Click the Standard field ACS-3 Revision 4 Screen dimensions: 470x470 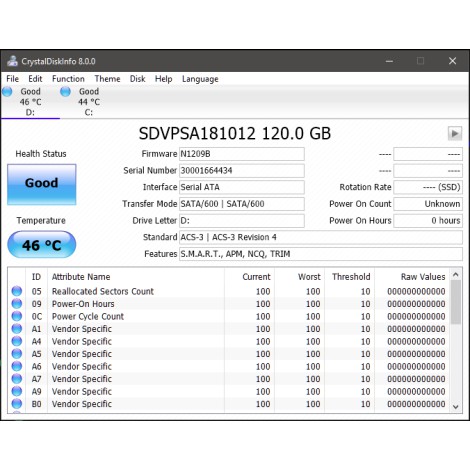coord(321,237)
